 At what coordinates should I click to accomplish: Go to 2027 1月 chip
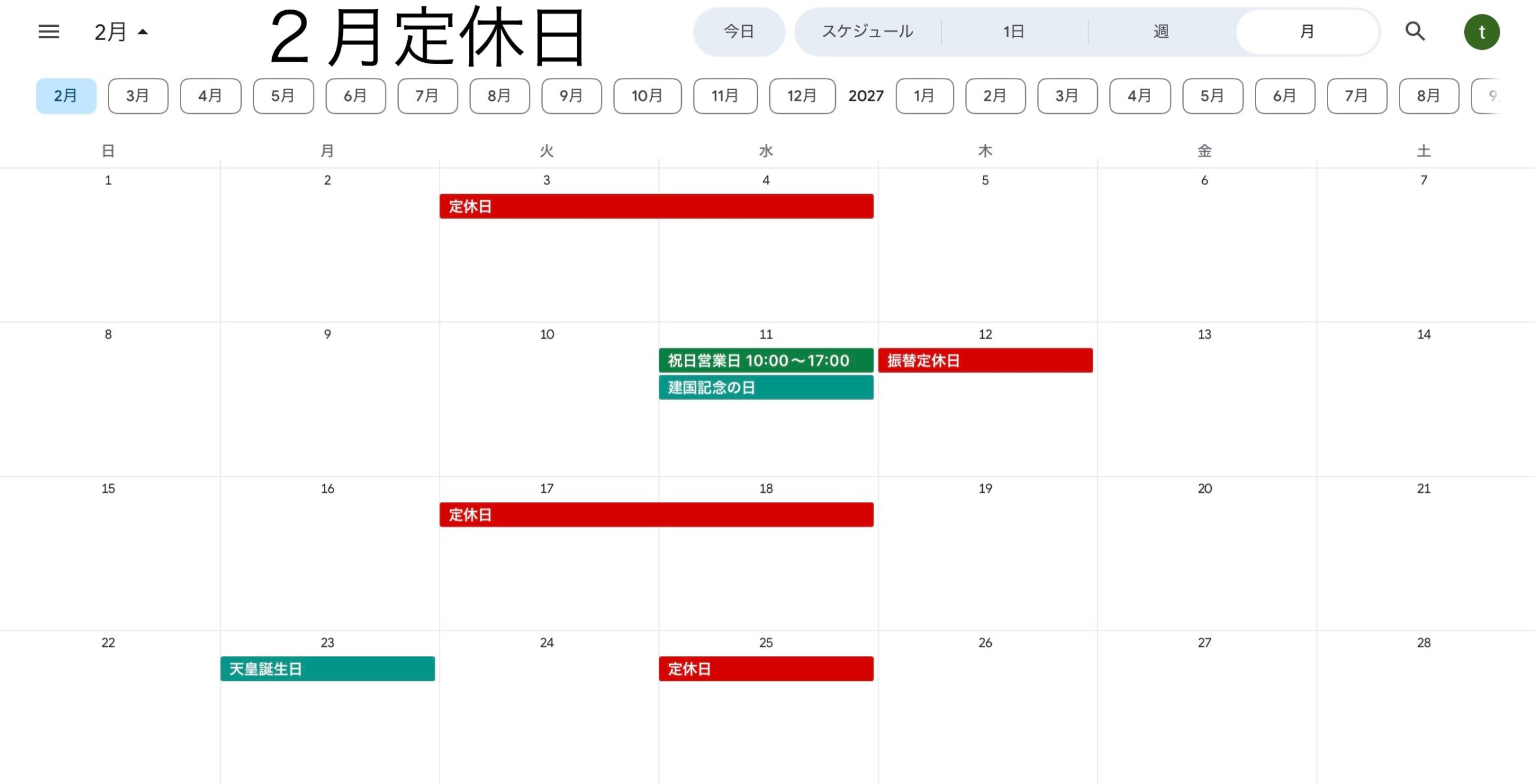pos(924,96)
